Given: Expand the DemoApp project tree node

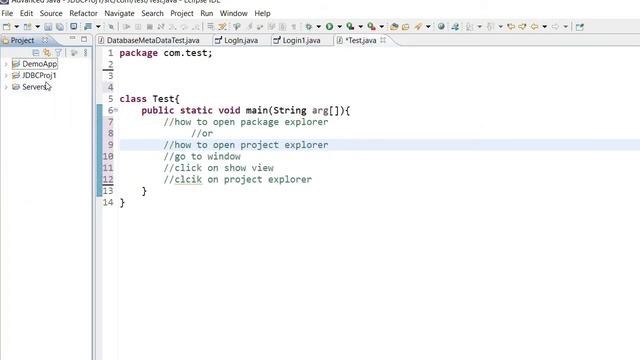Looking at the screenshot, I should [6, 64].
